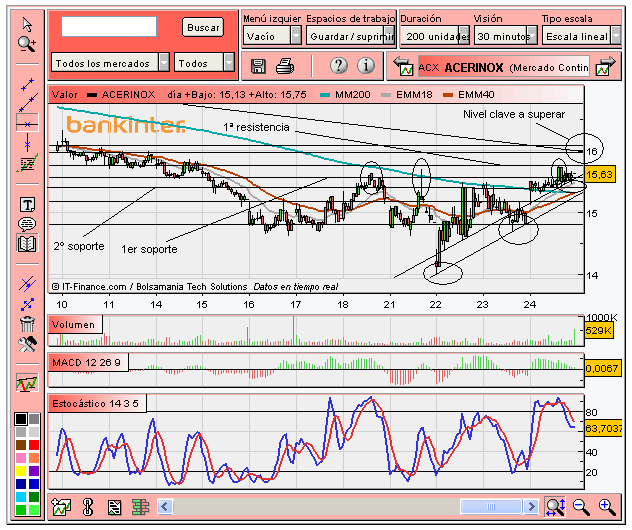Open Guardar / suprimir workspace dropdown
Viewport: 632px width, 530px height.
click(x=350, y=36)
